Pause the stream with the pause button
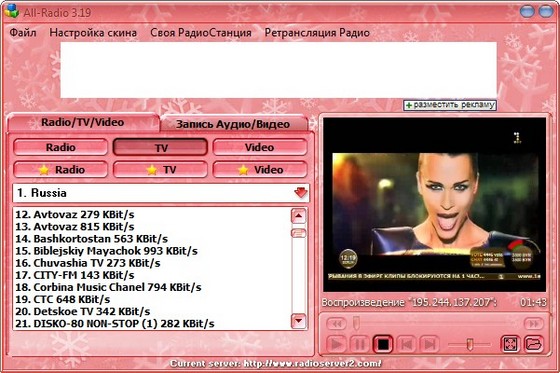The width and height of the screenshot is (560, 373). tap(360, 344)
